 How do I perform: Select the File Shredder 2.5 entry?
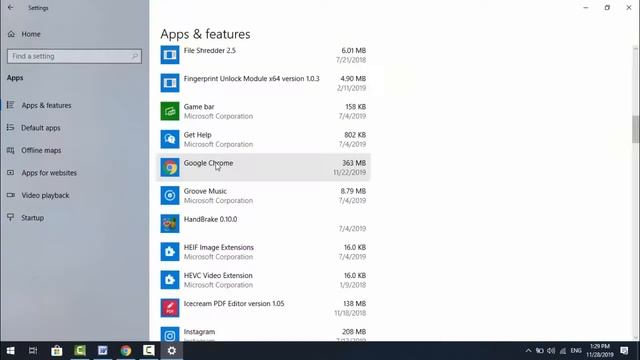point(210,51)
